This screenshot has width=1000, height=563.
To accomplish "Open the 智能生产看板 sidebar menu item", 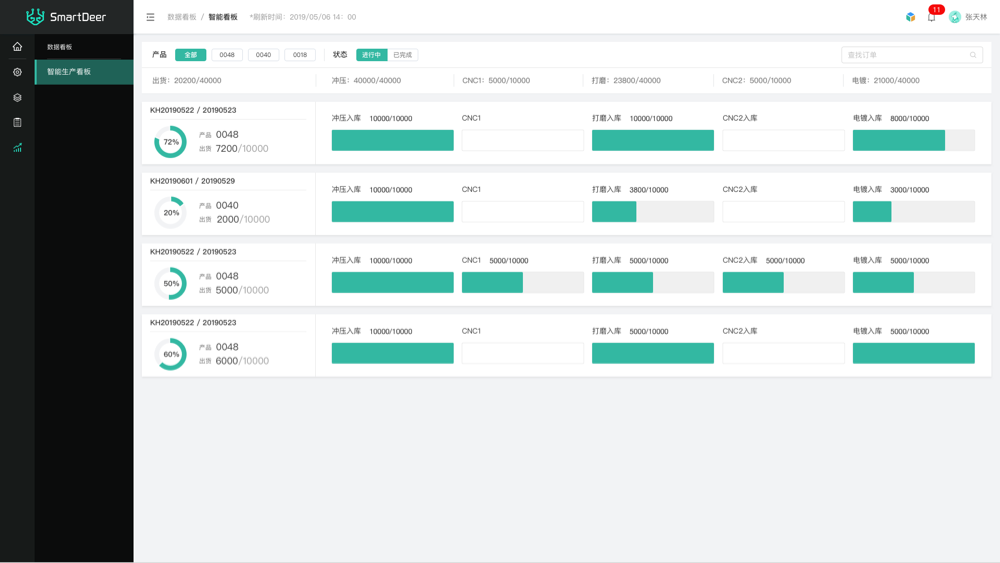I will [x=84, y=72].
